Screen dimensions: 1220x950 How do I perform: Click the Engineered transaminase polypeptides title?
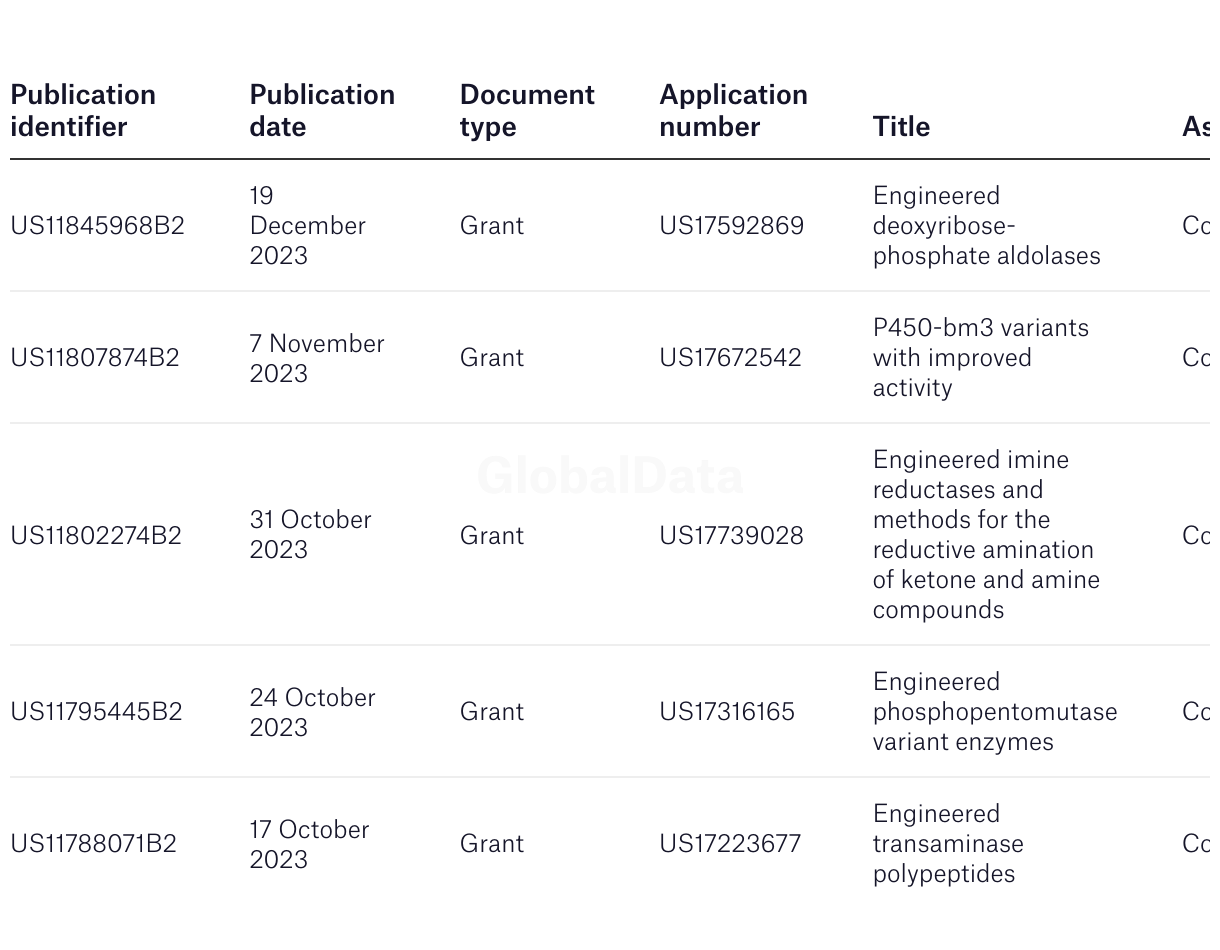948,843
